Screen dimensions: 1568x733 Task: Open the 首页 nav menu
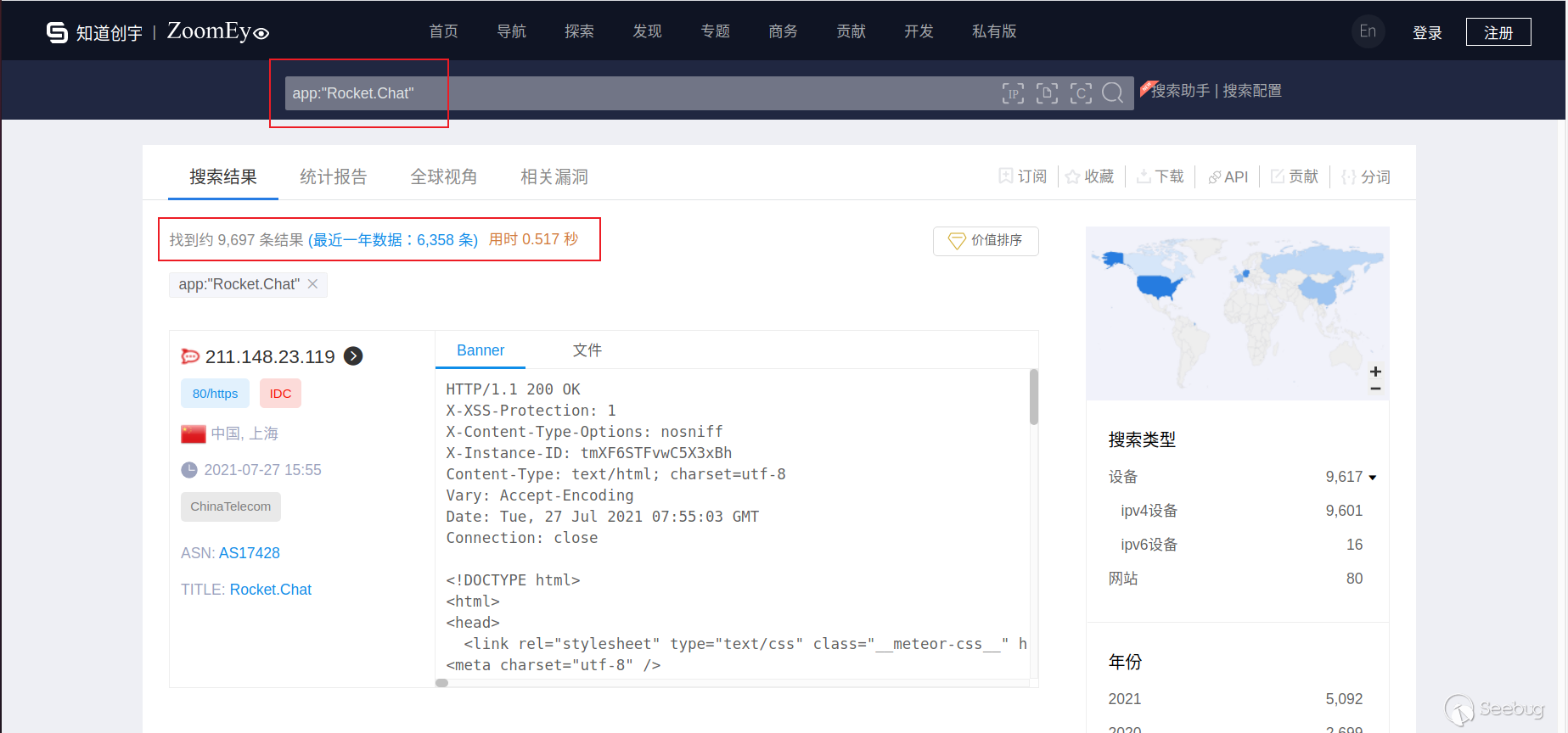pyautogui.click(x=443, y=31)
